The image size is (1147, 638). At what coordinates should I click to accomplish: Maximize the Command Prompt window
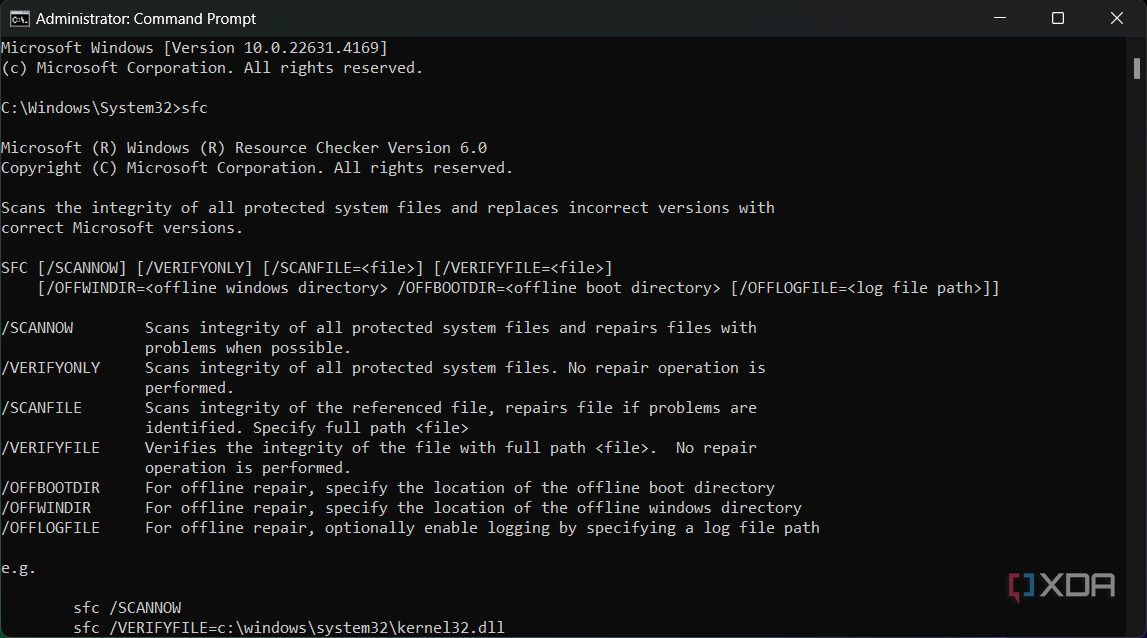1058,18
